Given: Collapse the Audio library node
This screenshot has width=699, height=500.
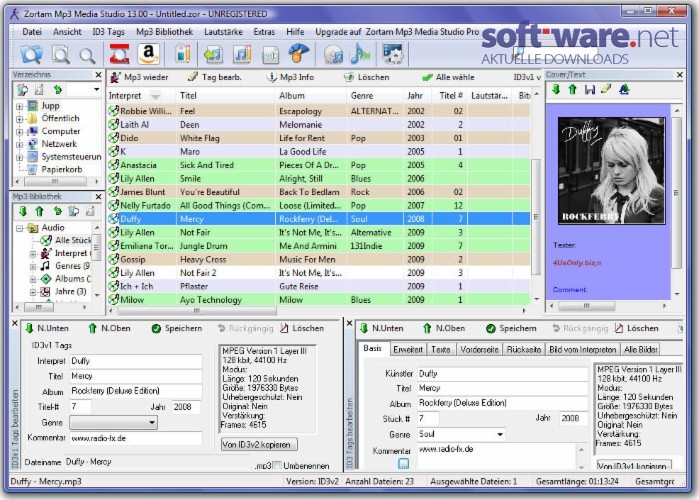Looking at the screenshot, I should [19, 228].
